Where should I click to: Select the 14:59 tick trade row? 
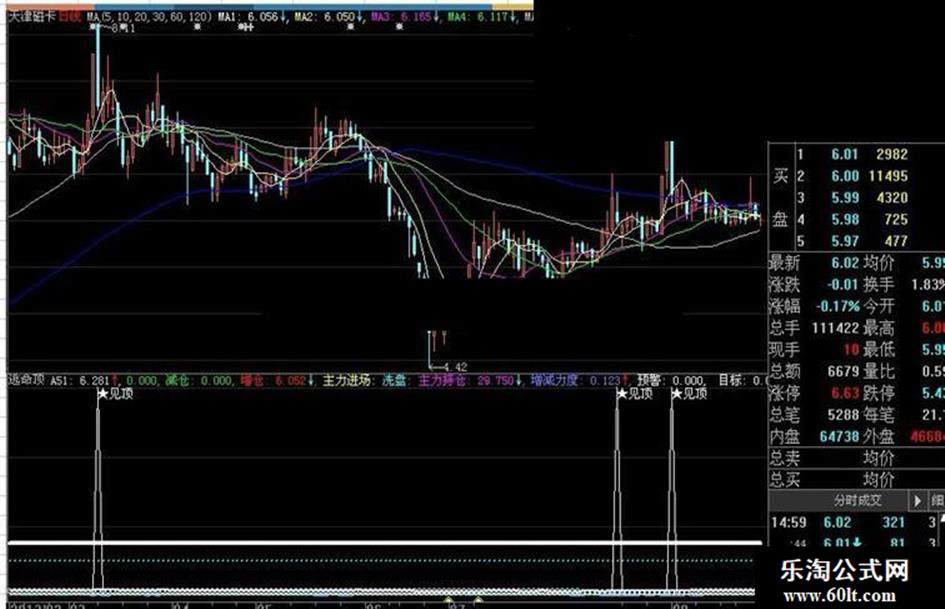tap(853, 522)
